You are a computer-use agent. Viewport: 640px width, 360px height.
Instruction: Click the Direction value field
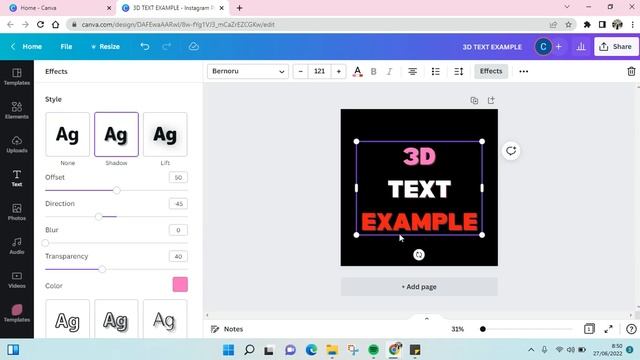tap(178, 204)
